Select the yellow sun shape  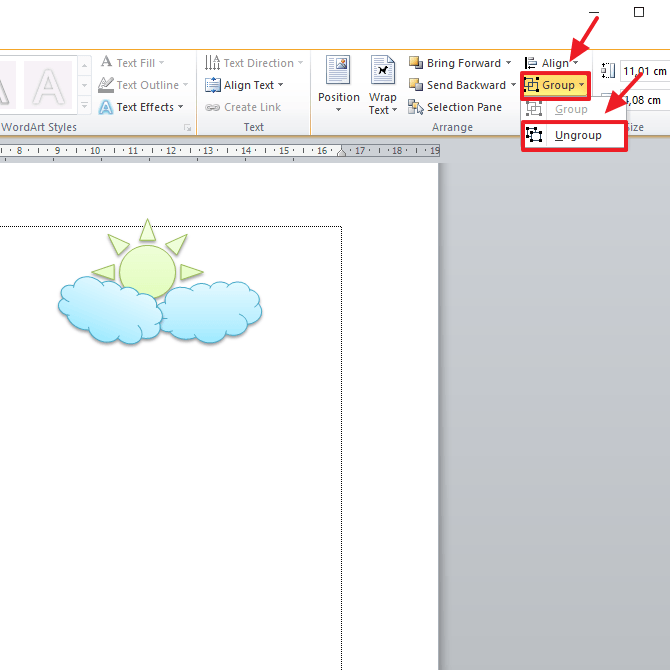click(x=147, y=268)
